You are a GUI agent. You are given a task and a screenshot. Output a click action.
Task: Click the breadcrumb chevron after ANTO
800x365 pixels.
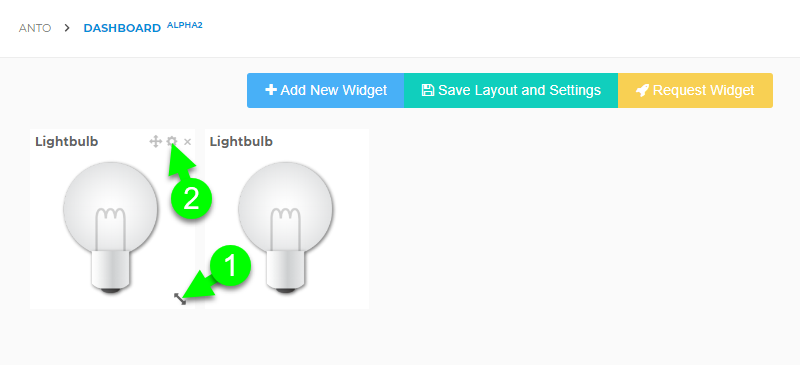click(67, 28)
